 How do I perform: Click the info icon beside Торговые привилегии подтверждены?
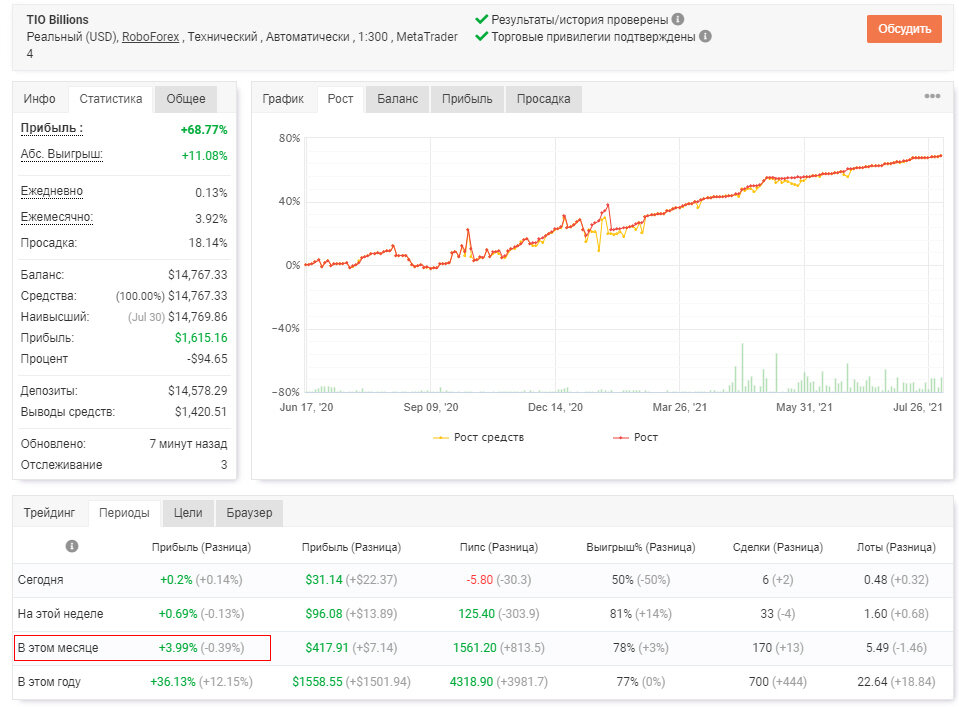[705, 37]
